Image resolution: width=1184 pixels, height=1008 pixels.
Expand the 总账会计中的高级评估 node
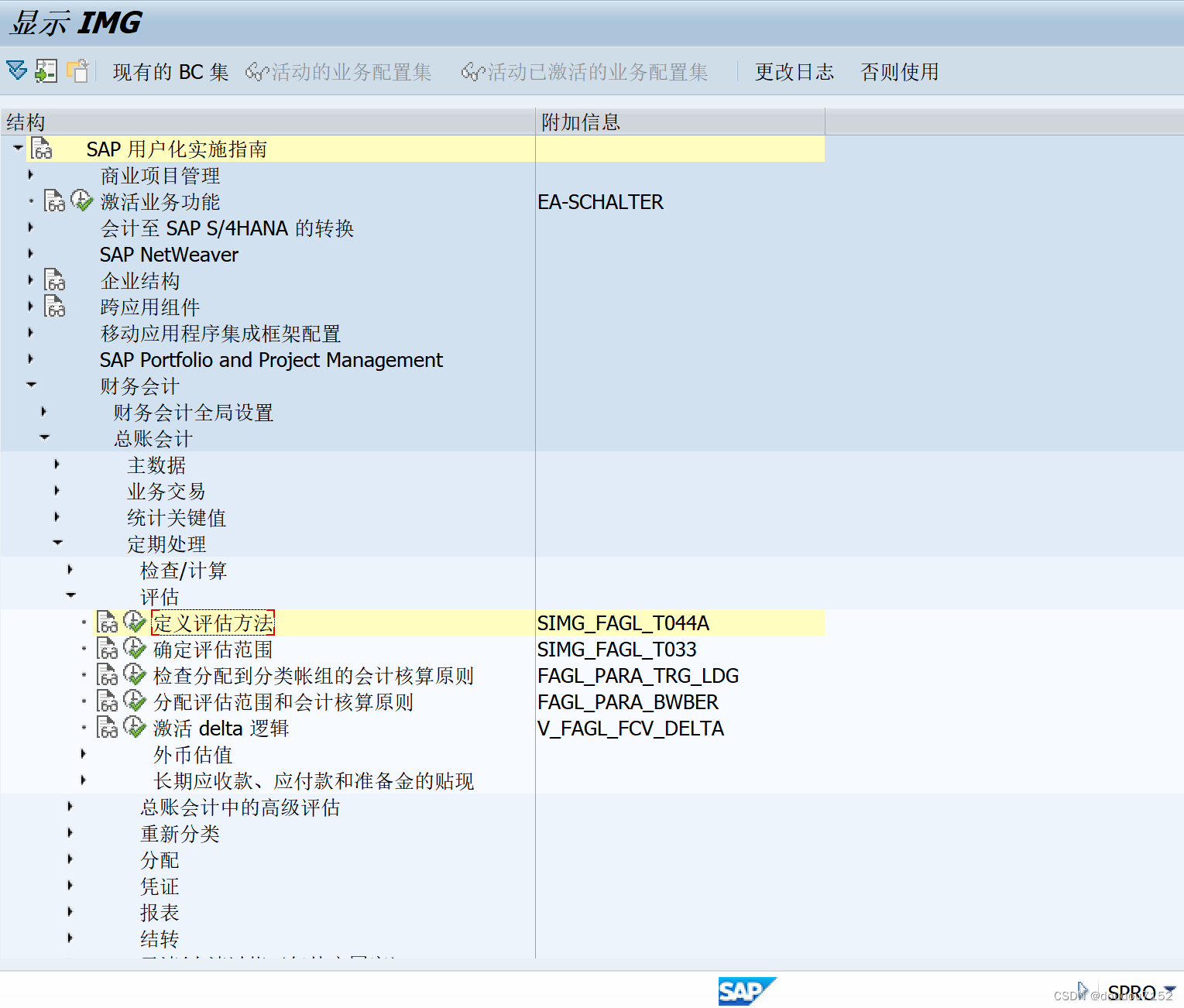(70, 807)
